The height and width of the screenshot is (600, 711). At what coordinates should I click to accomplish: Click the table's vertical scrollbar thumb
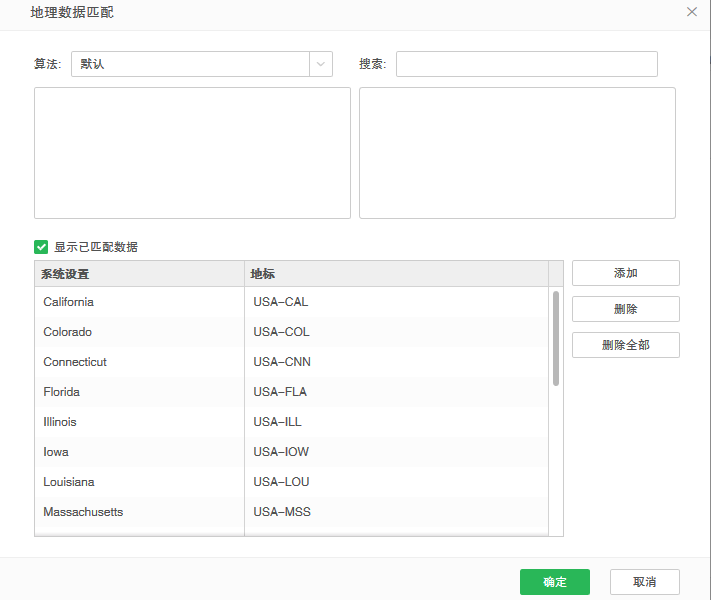(556, 338)
